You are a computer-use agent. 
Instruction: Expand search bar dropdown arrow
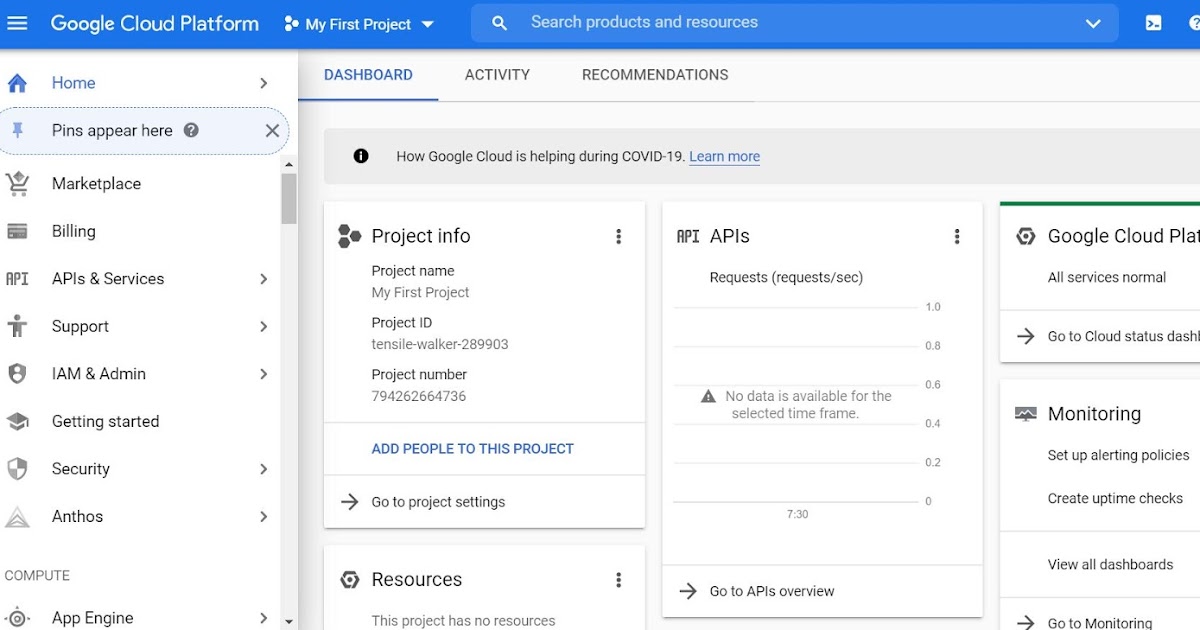coord(1093,23)
